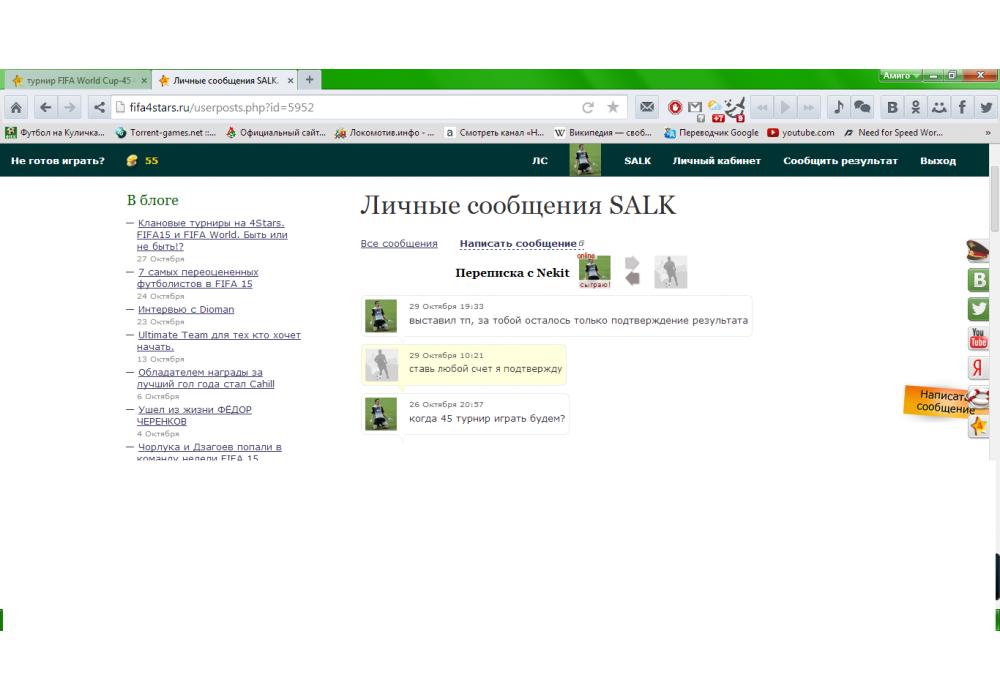Click the Twitter icon in browser toolbar
This screenshot has height=700, width=1000.
[x=987, y=107]
